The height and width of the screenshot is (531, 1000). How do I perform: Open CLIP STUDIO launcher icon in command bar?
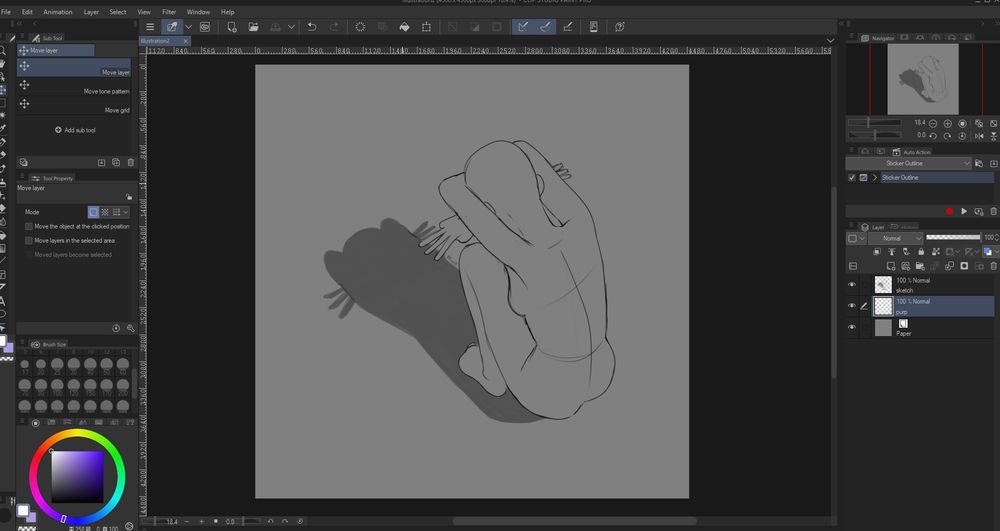click(x=205, y=27)
